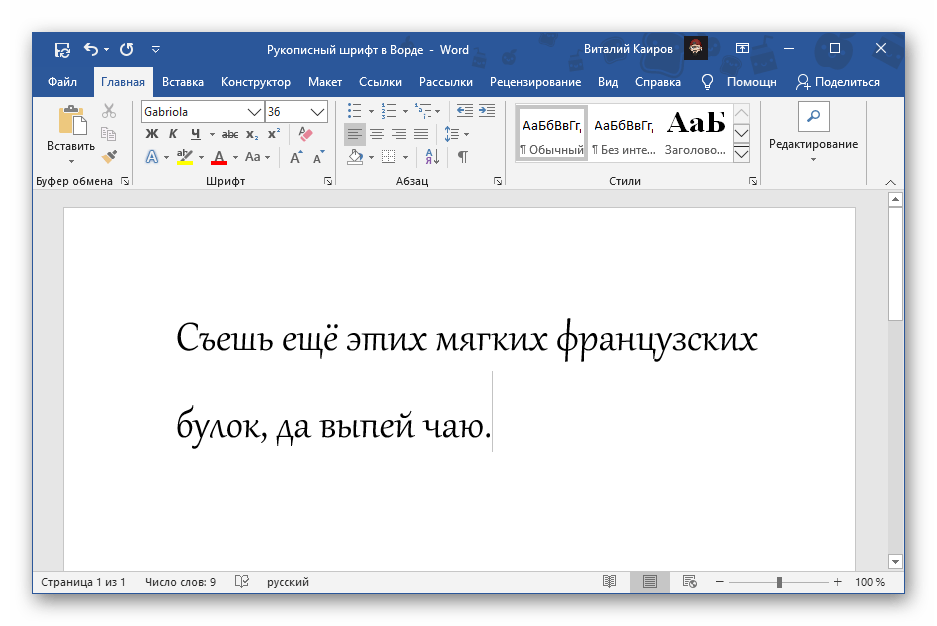Open the Gabriola font name dropdown
Image resolution: width=937 pixels, height=626 pixels.
click(254, 112)
